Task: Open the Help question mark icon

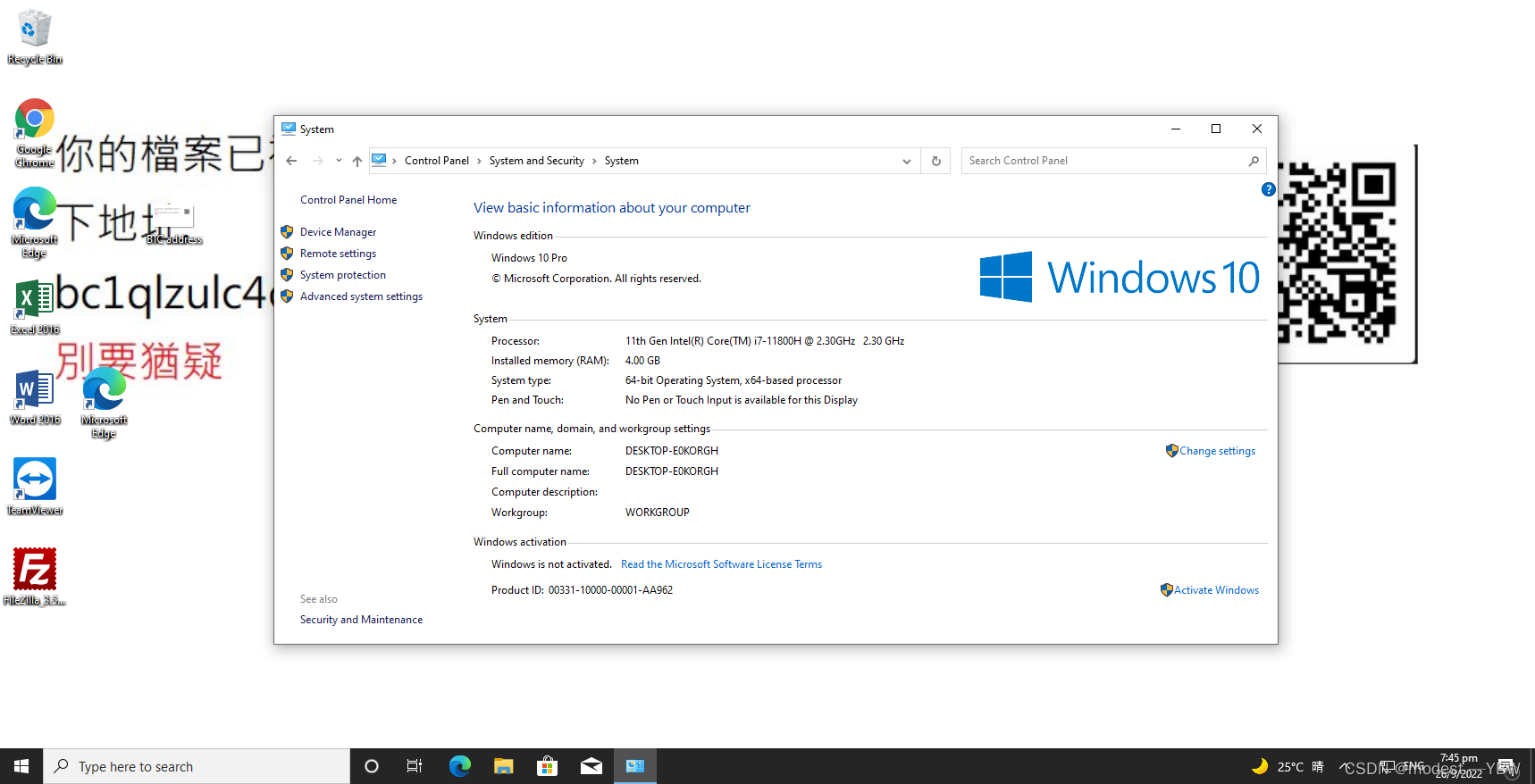Action: (1268, 189)
